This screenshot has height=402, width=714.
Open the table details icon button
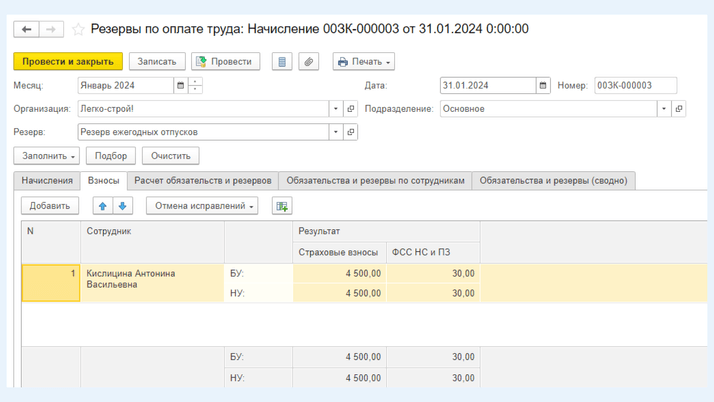[282, 206]
